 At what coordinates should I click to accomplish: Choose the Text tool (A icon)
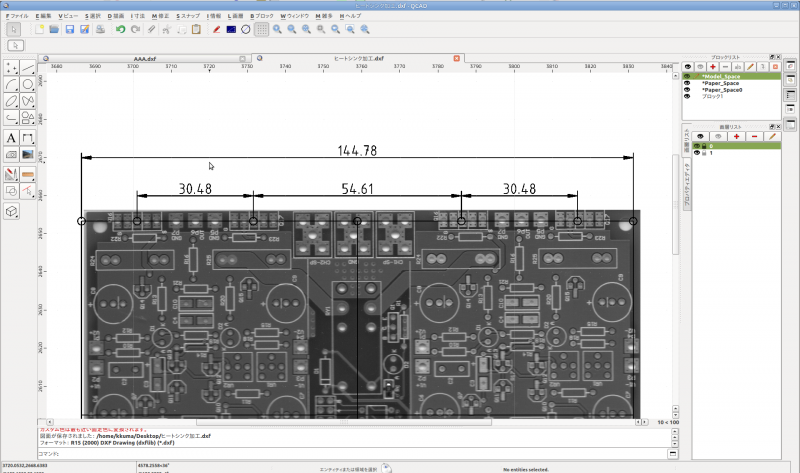click(x=12, y=138)
